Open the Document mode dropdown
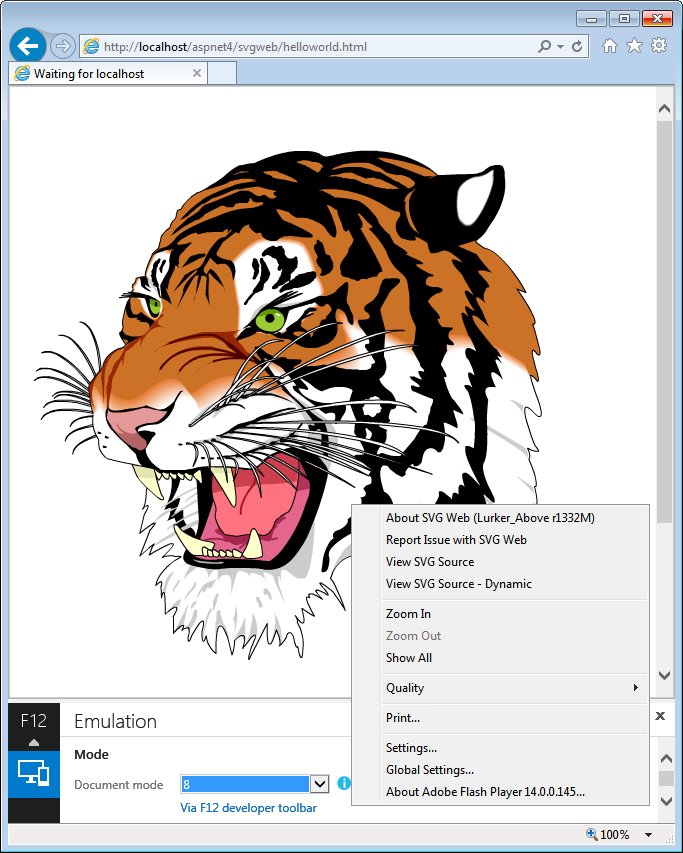Screen dimensions: 683x853 (319, 784)
